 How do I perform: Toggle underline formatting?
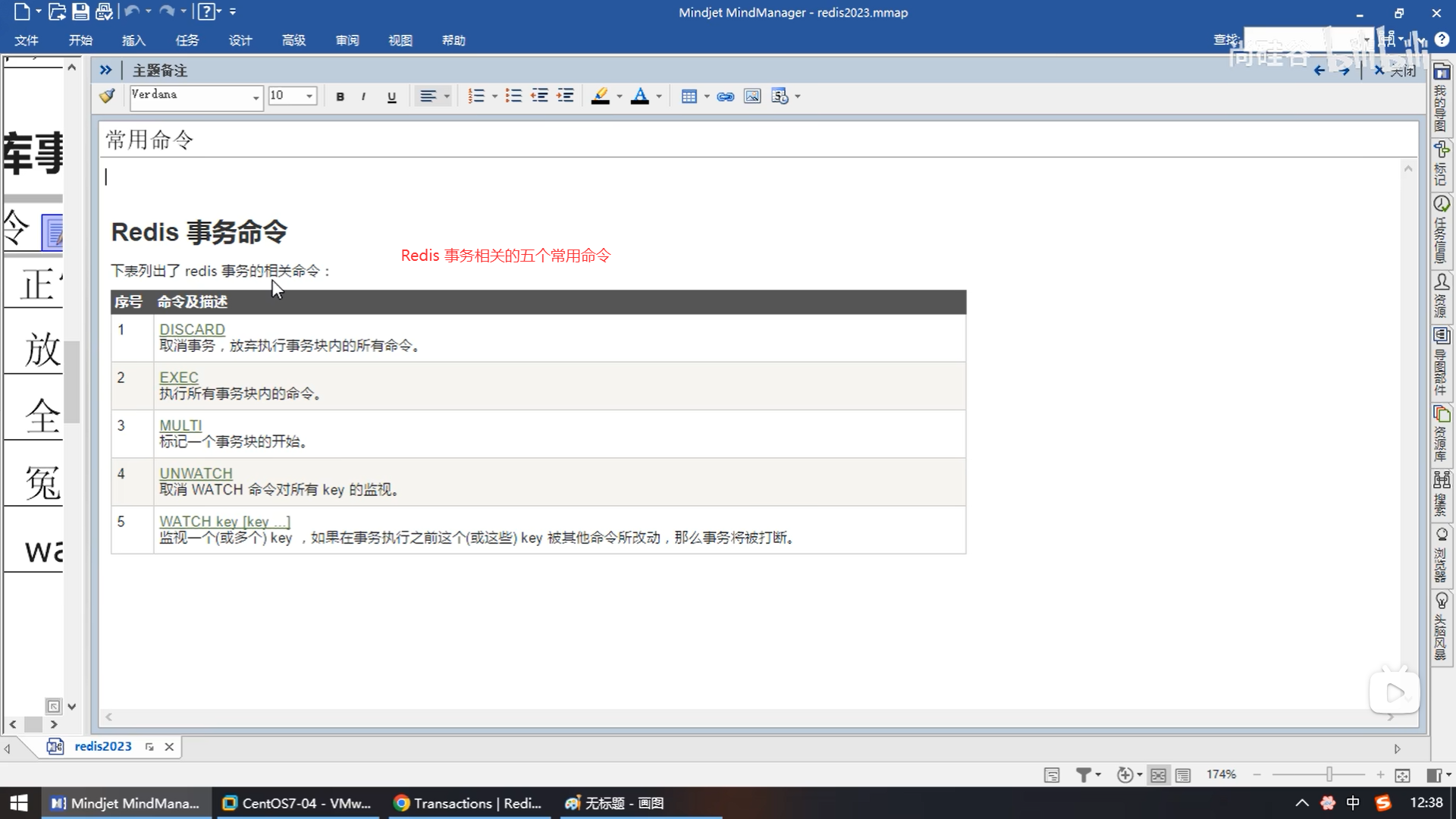(x=391, y=96)
